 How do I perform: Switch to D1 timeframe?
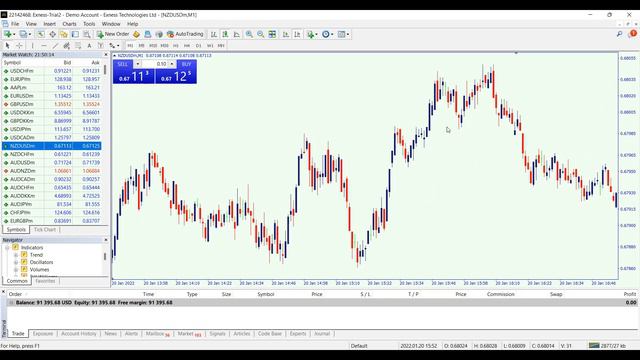[198, 46]
